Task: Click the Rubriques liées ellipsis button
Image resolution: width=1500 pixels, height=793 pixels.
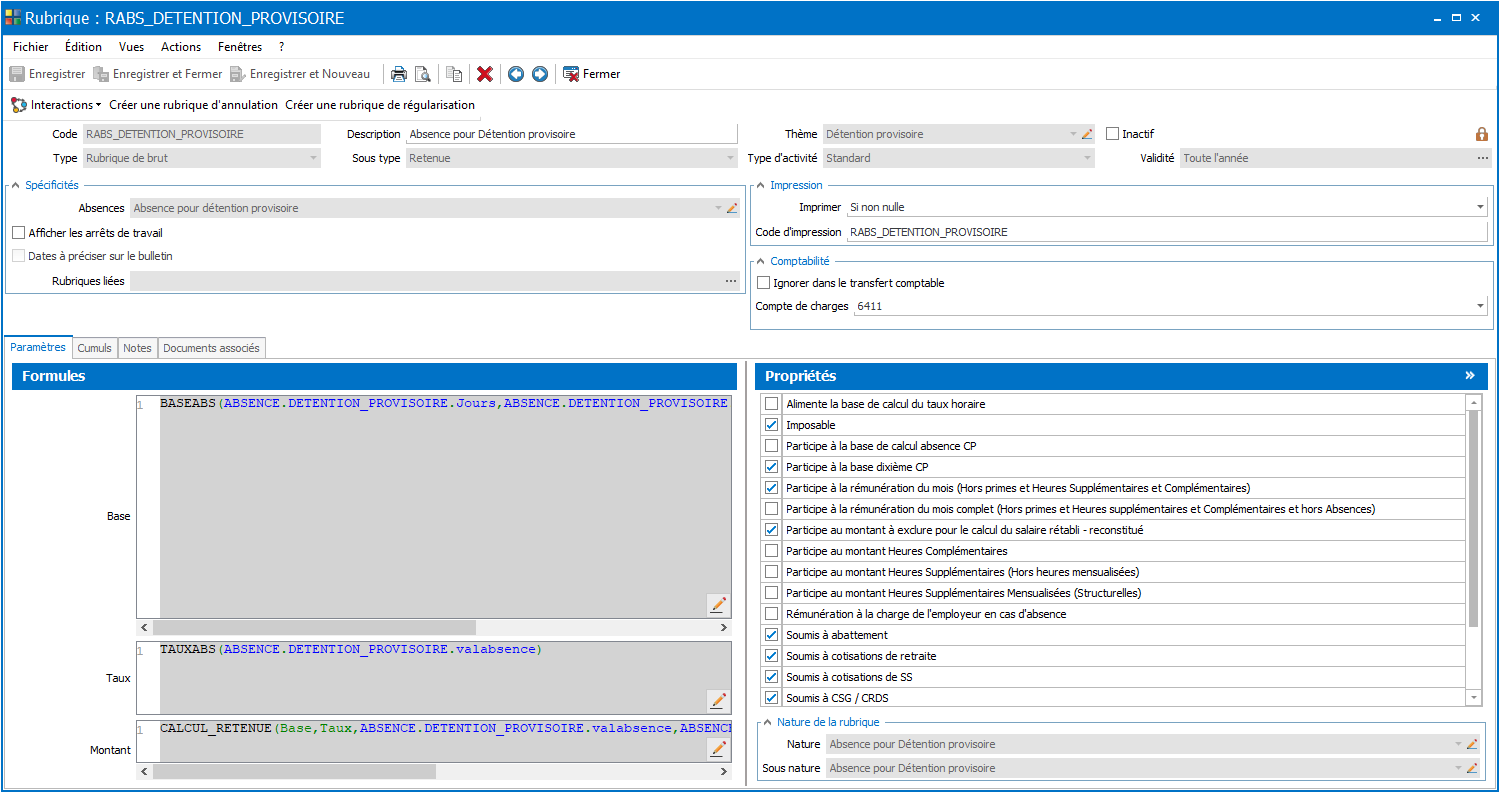Action: 731,281
